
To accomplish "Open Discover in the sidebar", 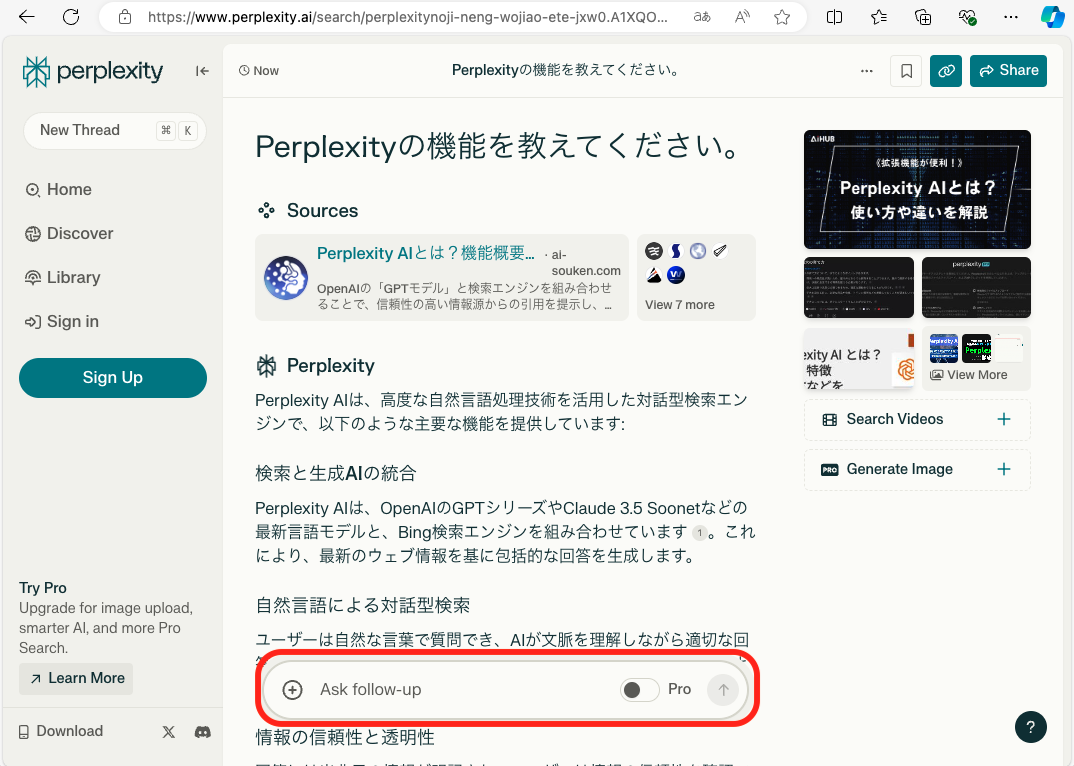I will coord(69,234).
